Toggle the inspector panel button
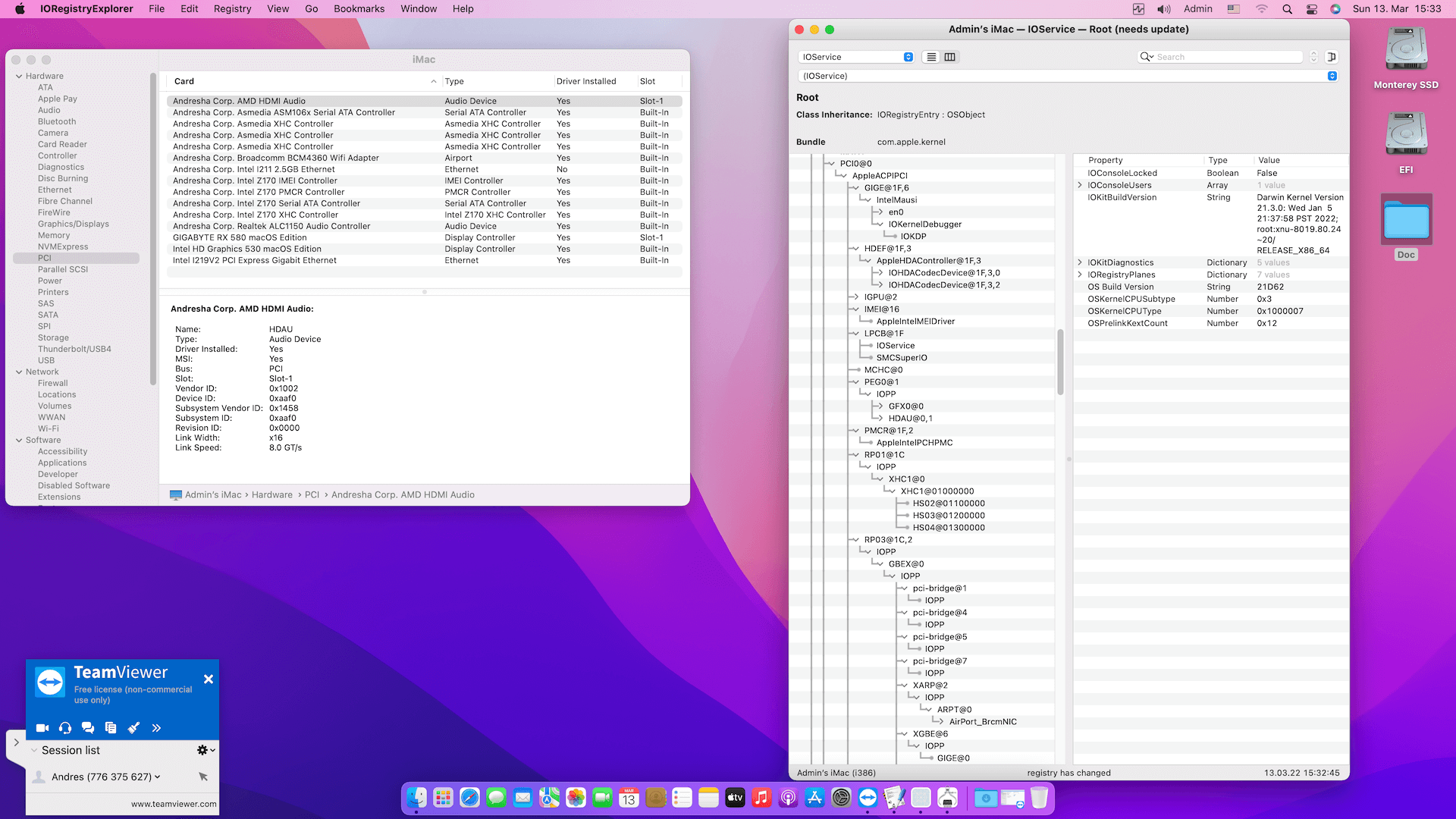This screenshot has width=1456, height=819. [x=1332, y=57]
